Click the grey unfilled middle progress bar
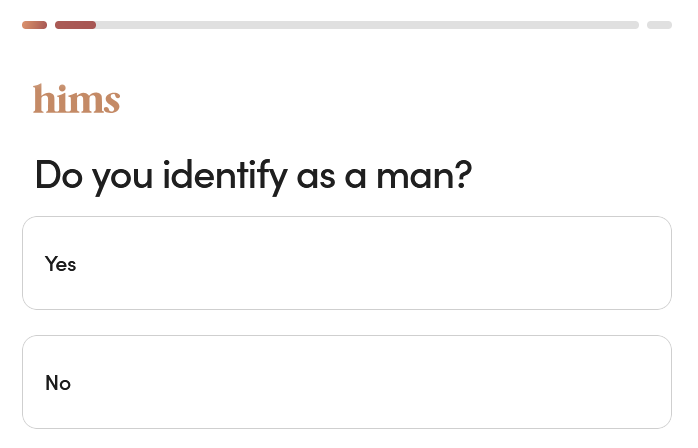This screenshot has width=698, height=448. [x=366, y=25]
